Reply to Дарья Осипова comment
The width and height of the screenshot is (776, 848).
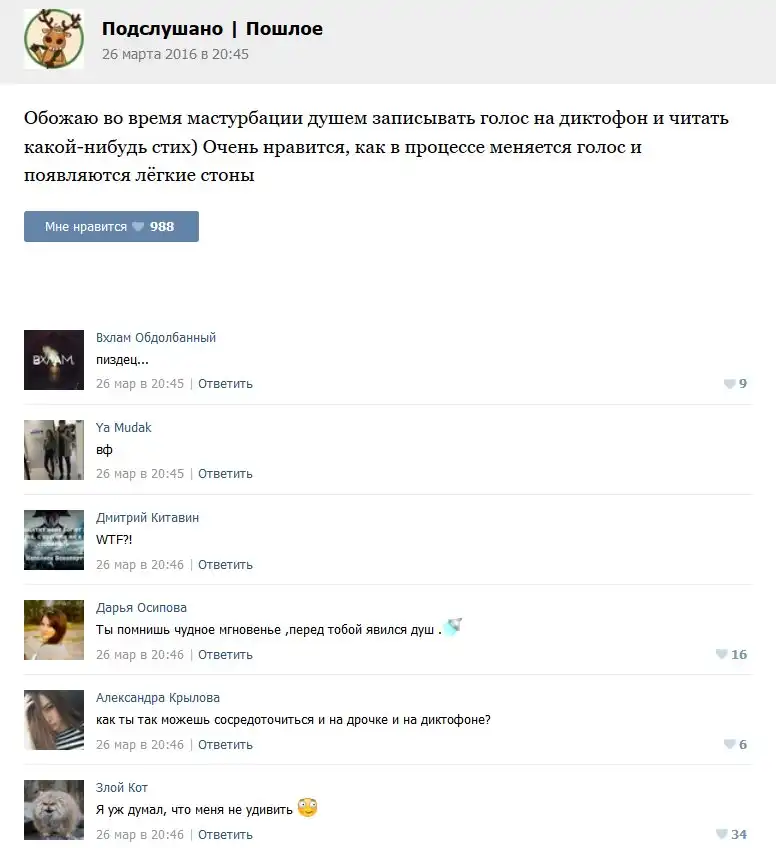tap(225, 654)
